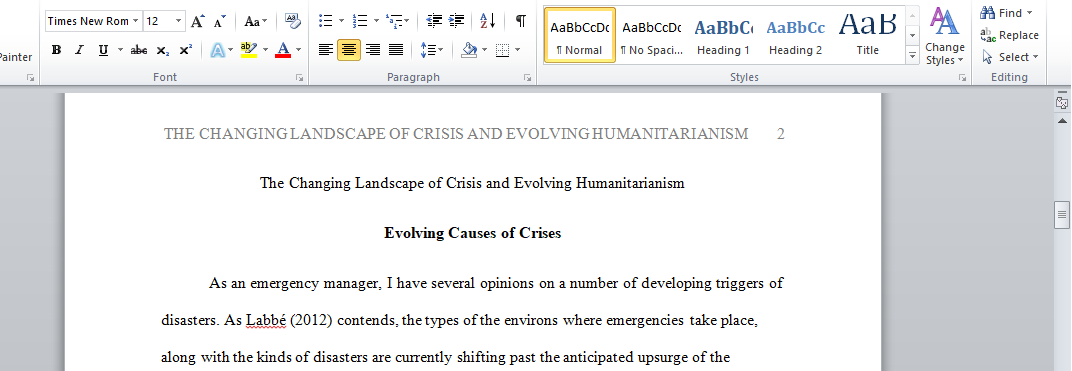The image size is (1072, 371).
Task: Open the Paragraph dialog launcher
Action: (527, 78)
